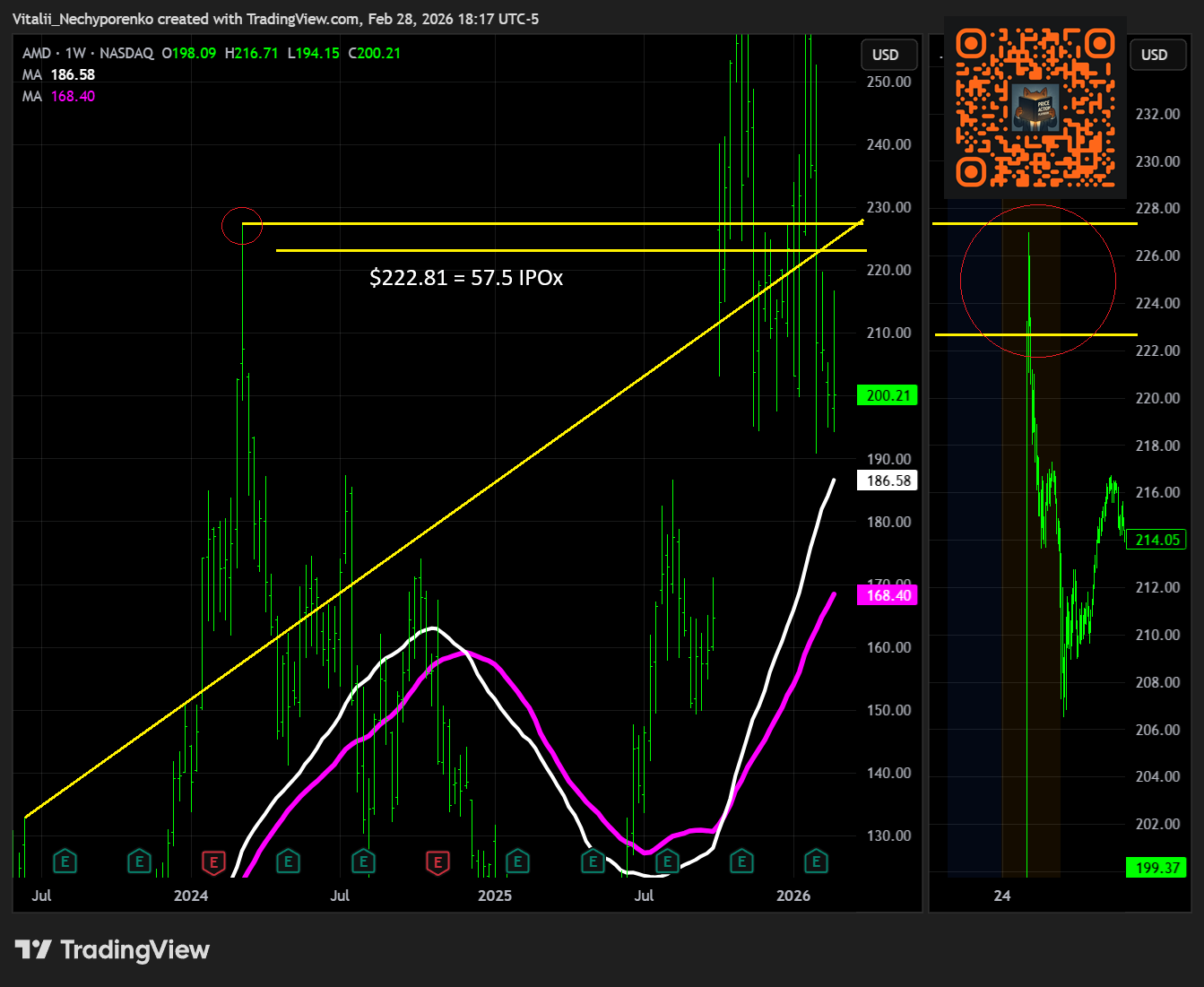Click the green 199.37 price tag
The width and height of the screenshot is (1204, 987).
(1156, 868)
